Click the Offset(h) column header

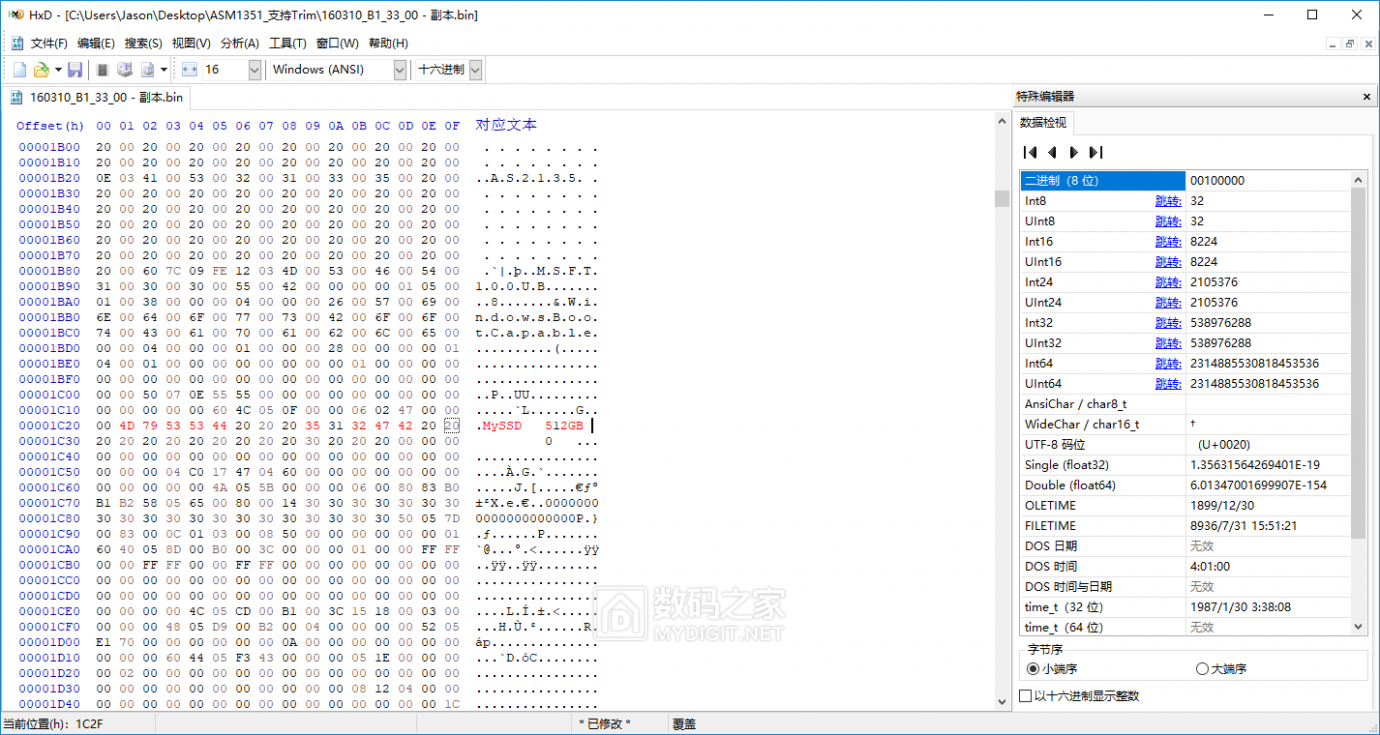[50, 126]
